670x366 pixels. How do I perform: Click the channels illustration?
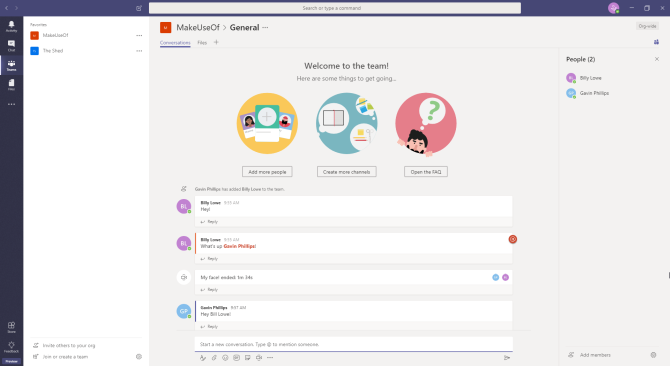pos(347,123)
